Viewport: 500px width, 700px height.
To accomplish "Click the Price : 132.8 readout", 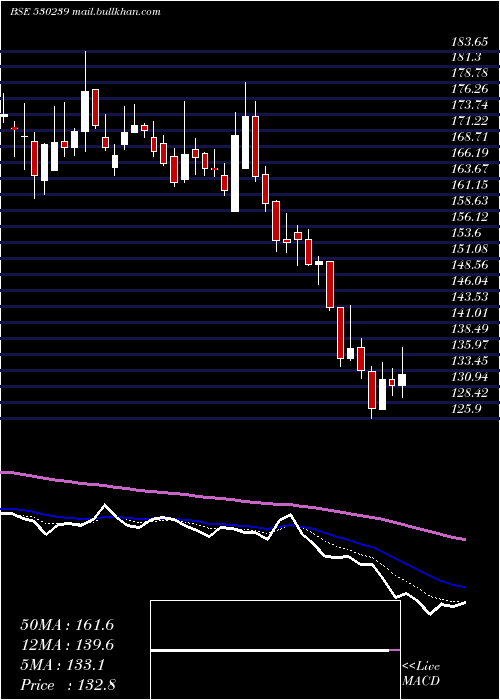I will (68, 685).
